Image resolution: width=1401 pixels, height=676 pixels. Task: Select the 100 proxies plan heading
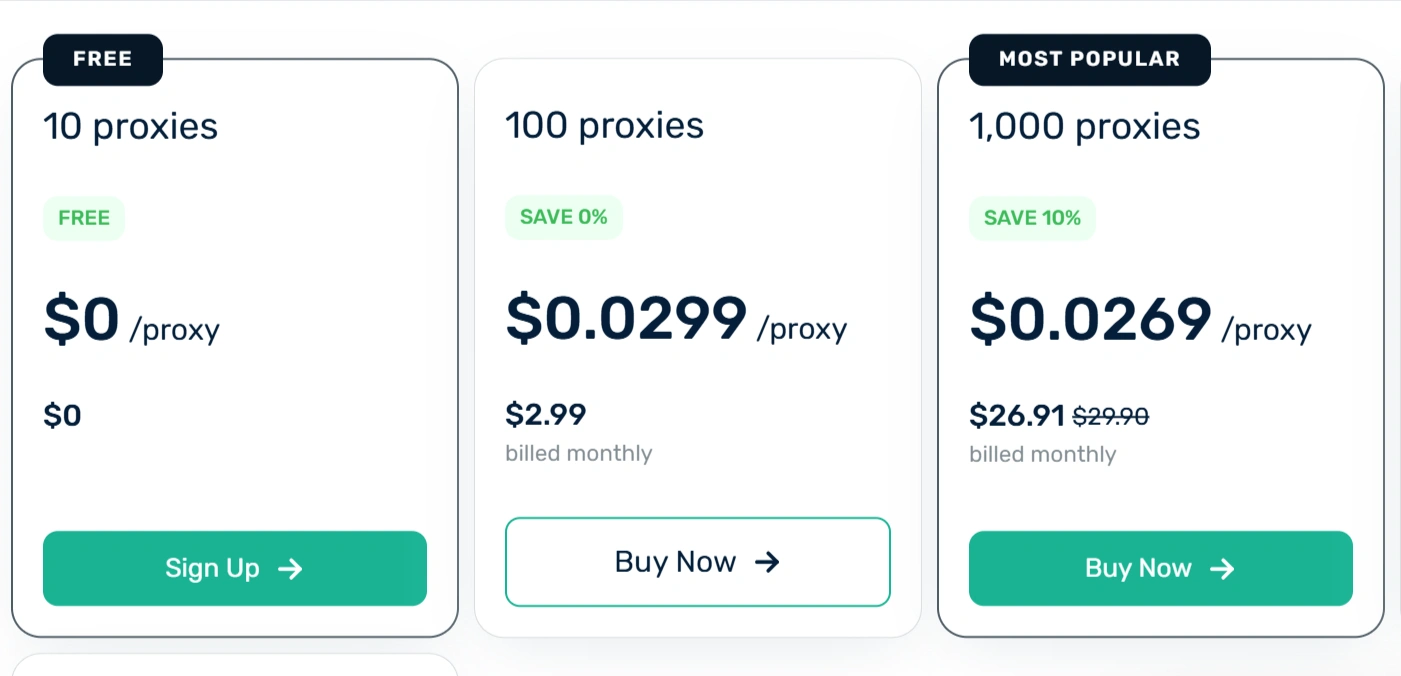pyautogui.click(x=604, y=126)
